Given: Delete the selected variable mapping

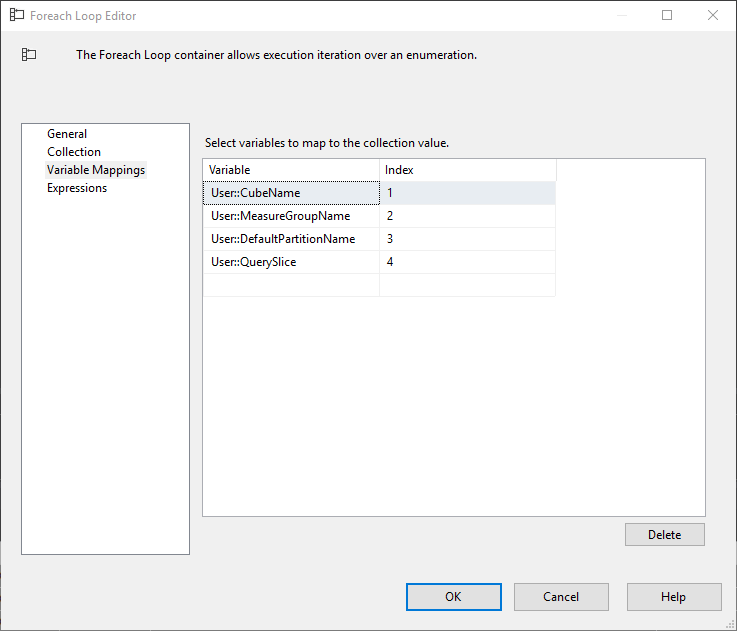Looking at the screenshot, I should (x=665, y=535).
